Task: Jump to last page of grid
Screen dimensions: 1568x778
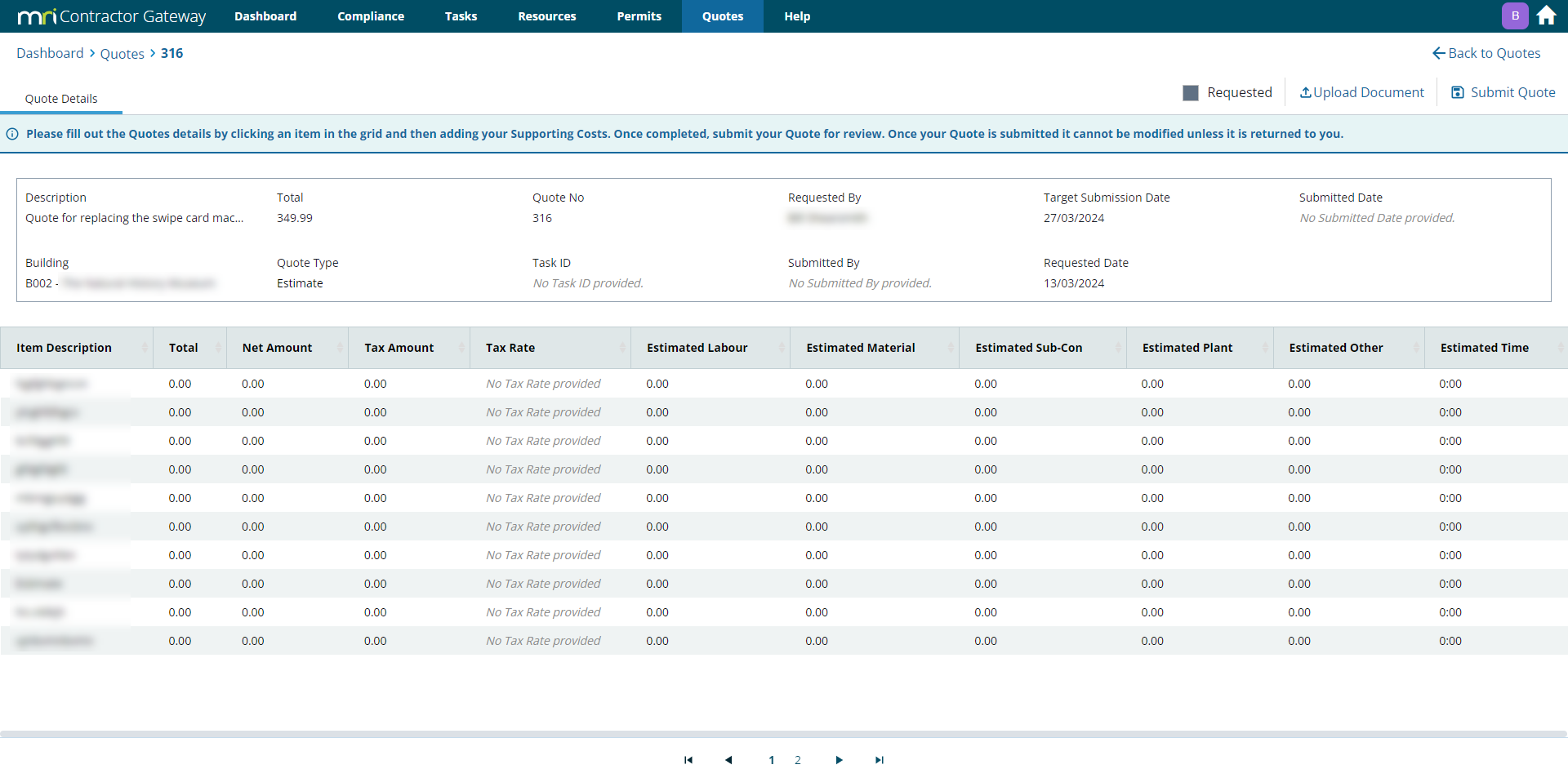Action: (880, 760)
